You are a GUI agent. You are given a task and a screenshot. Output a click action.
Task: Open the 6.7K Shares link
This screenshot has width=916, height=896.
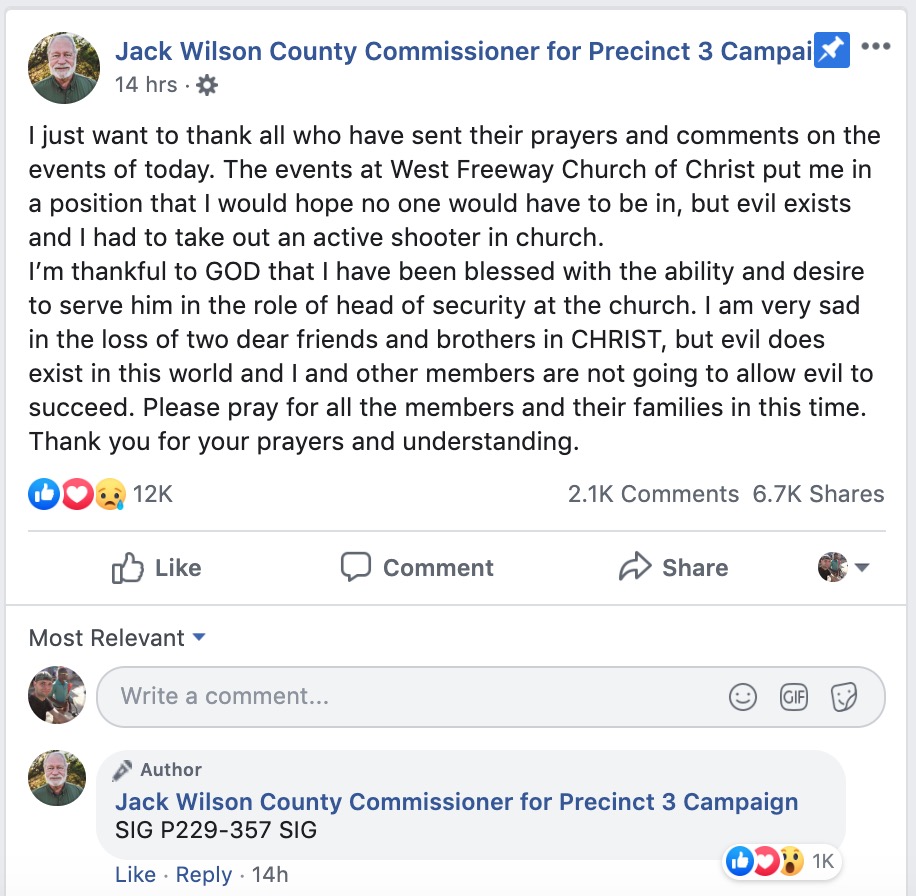[x=818, y=494]
